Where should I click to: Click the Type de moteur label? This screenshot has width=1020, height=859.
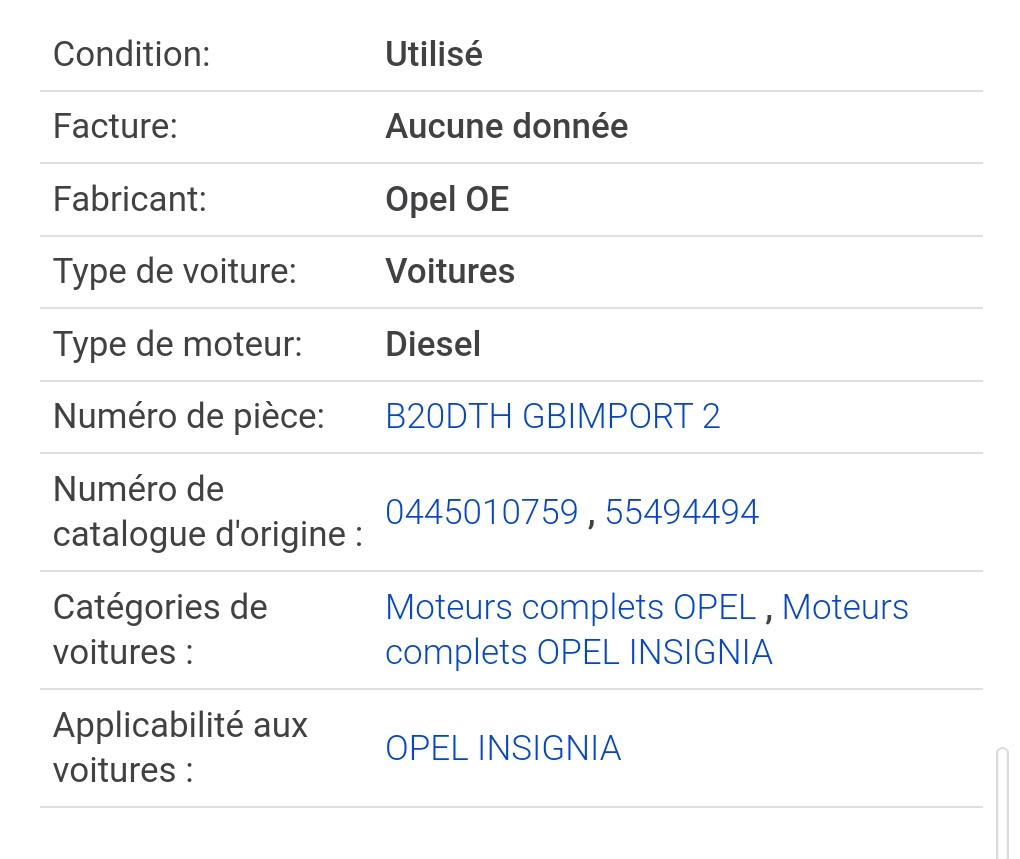click(178, 344)
